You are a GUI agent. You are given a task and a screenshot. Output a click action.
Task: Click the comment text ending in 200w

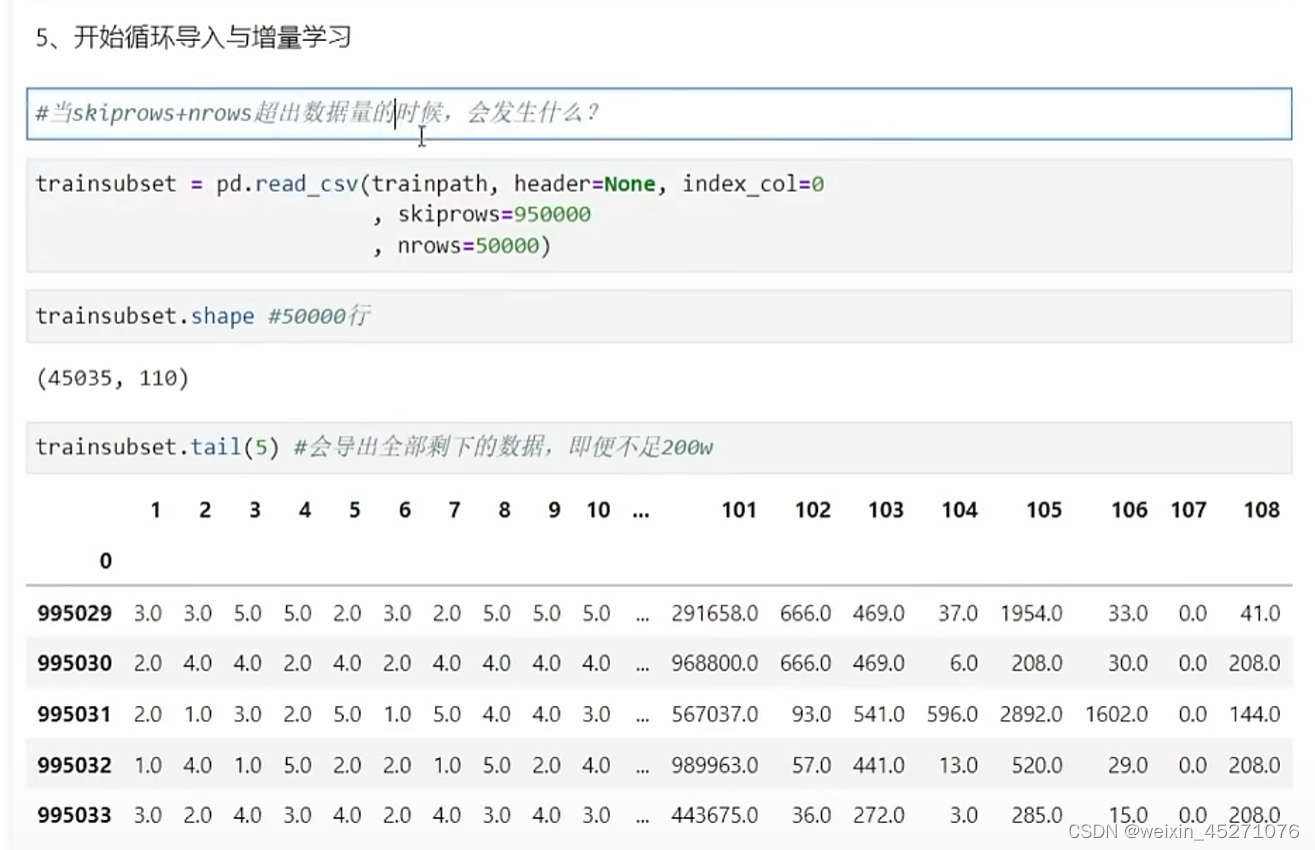pos(503,447)
